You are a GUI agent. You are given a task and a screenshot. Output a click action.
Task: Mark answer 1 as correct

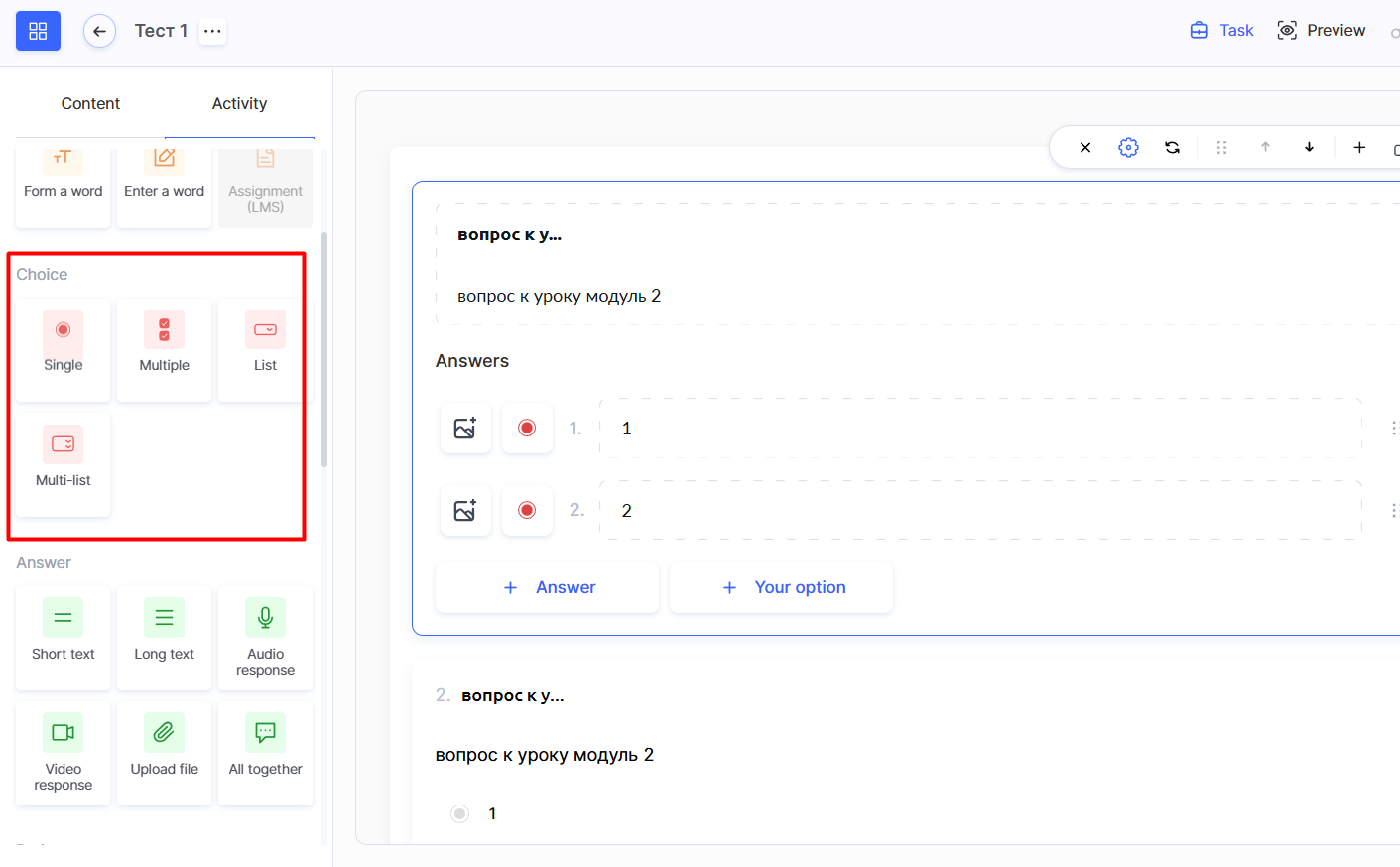point(527,428)
